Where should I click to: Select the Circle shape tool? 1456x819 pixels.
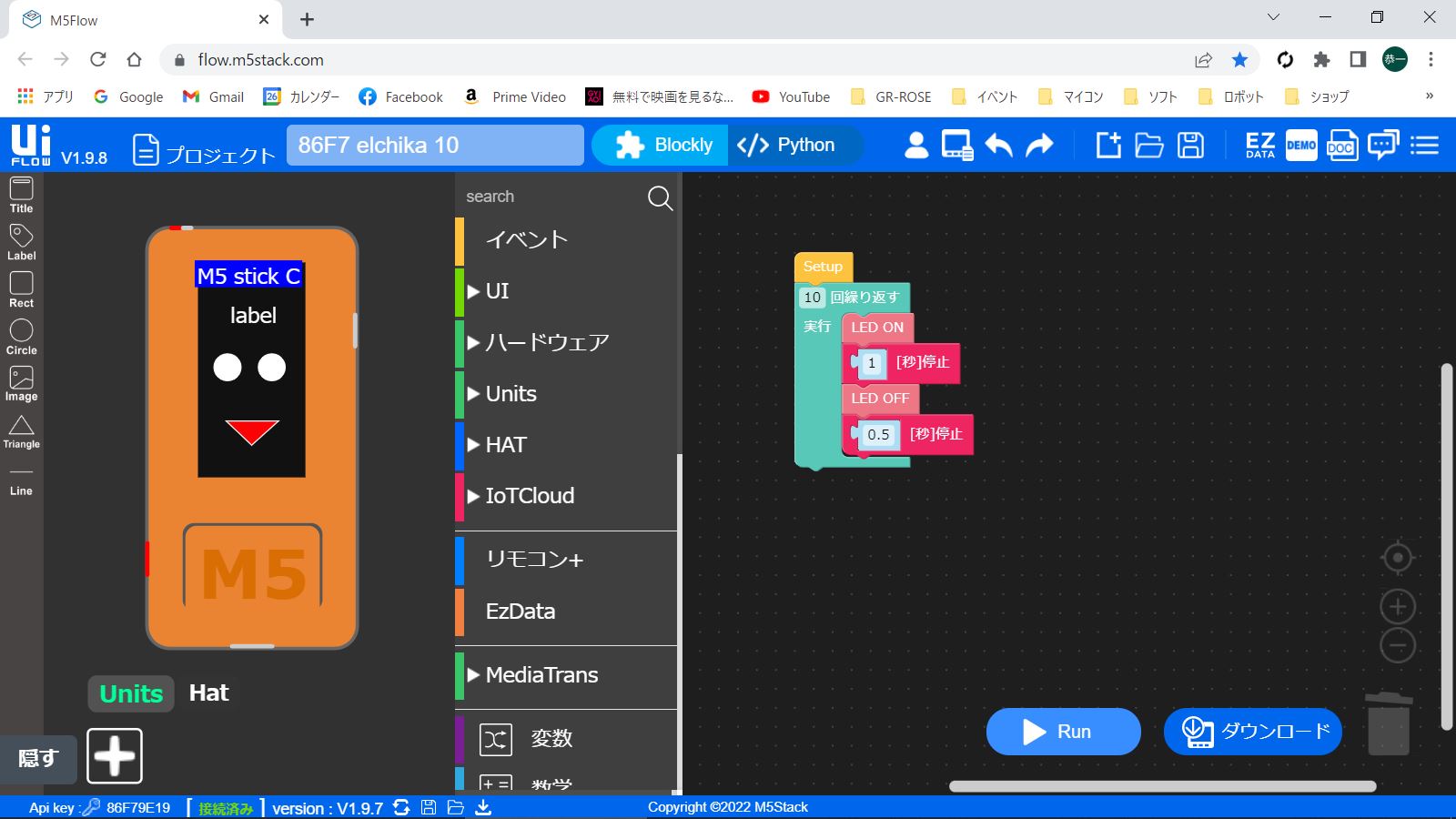point(21,337)
